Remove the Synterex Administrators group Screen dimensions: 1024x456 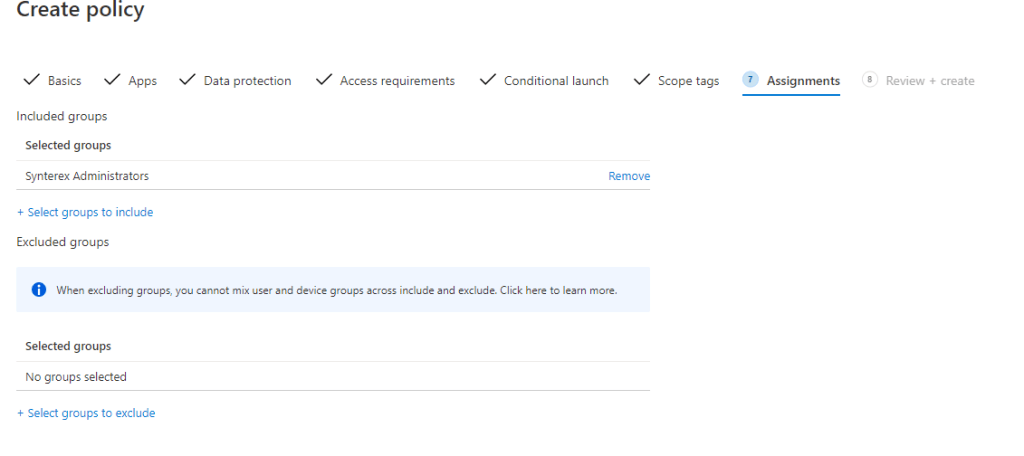pyautogui.click(x=629, y=176)
